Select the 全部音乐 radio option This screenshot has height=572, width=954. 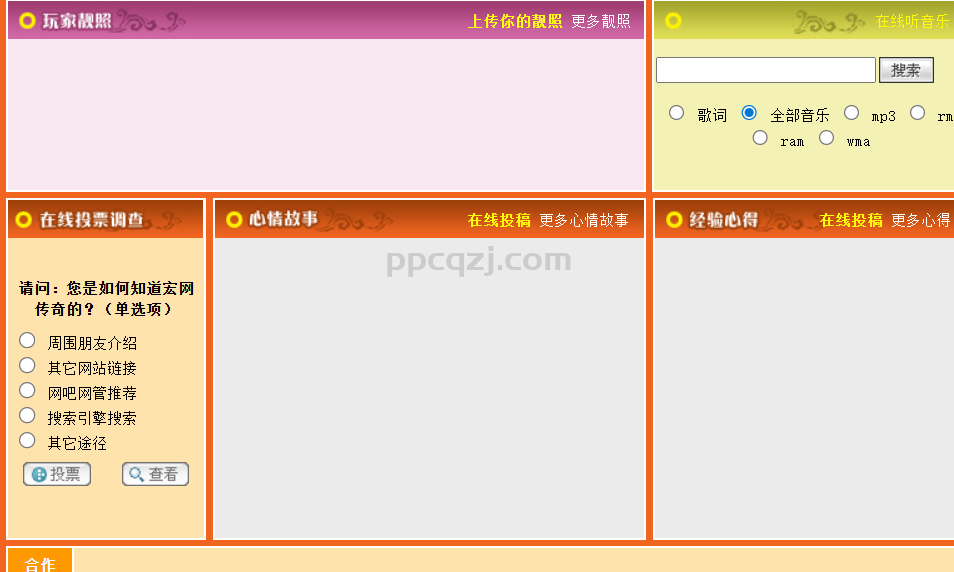(749, 113)
